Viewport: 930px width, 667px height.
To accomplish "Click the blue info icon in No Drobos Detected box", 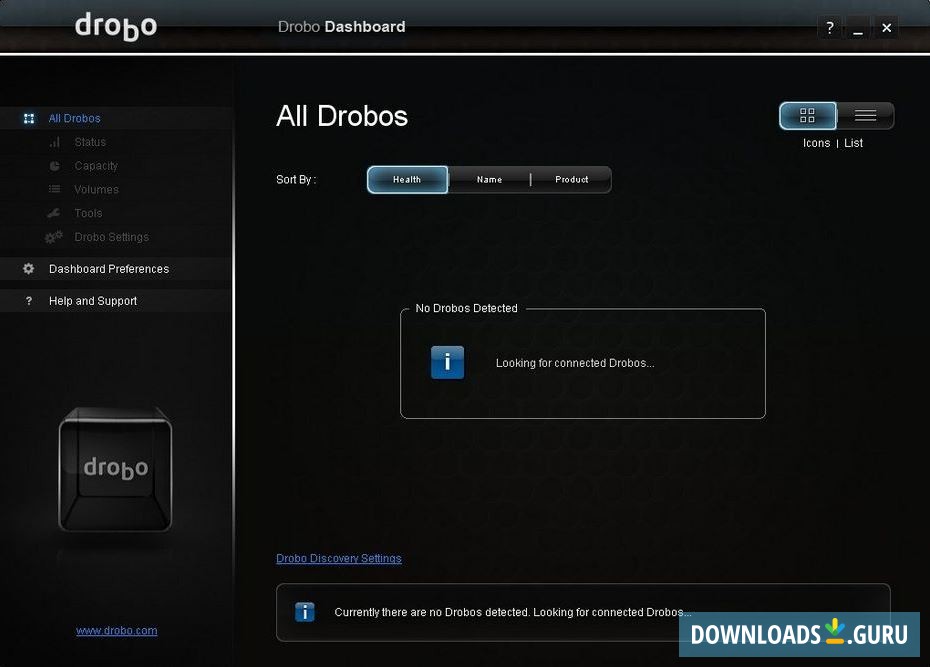I will pos(447,362).
